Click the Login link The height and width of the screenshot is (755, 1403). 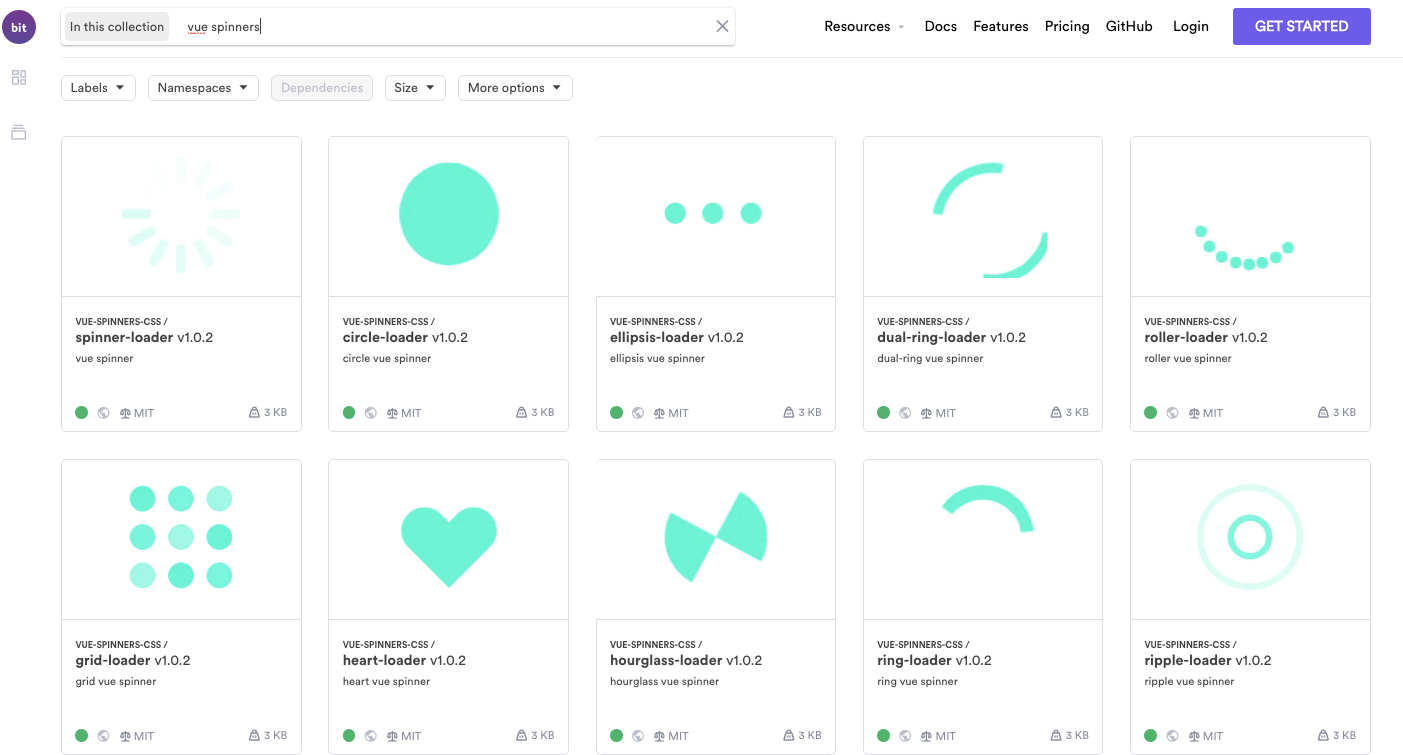(x=1191, y=27)
